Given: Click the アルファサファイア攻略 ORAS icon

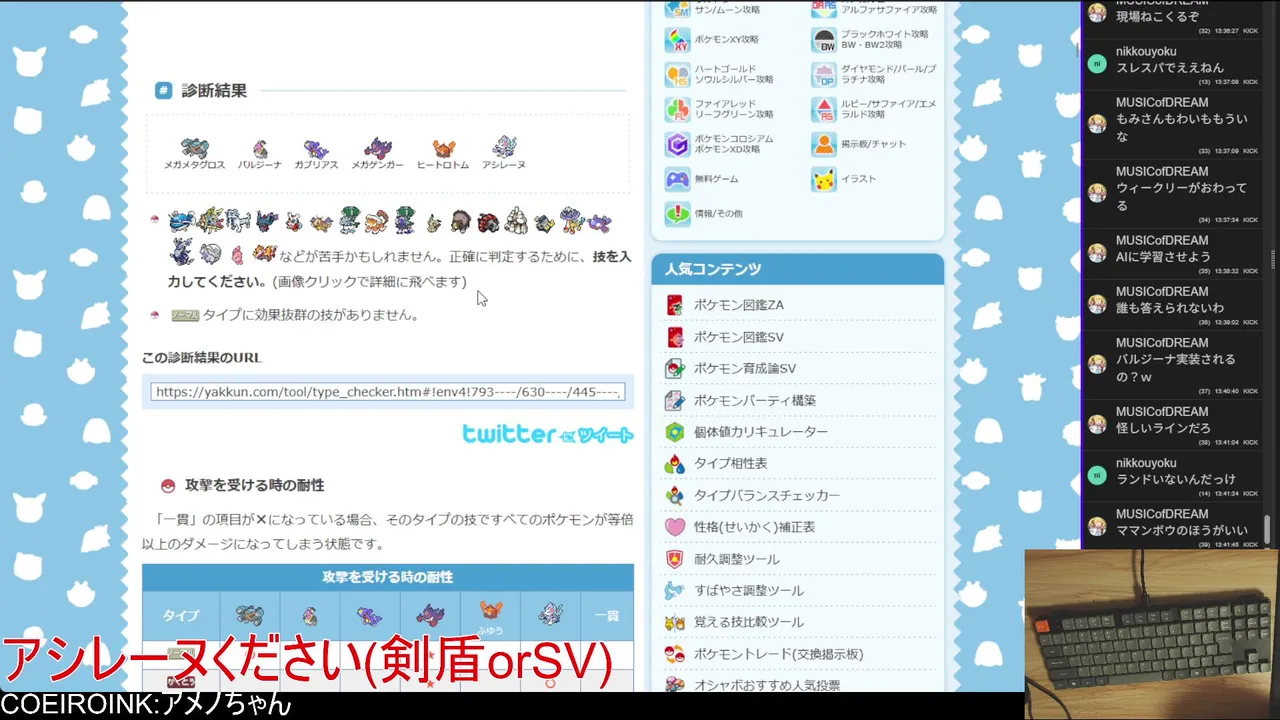Looking at the screenshot, I should [824, 9].
